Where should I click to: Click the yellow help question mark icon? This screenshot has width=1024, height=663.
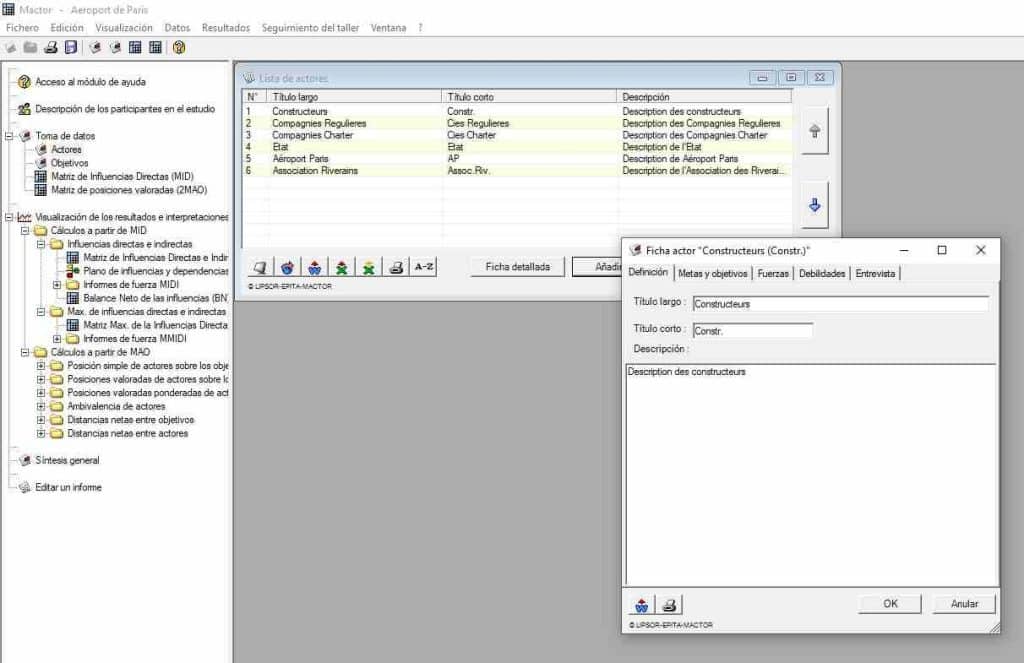pyautogui.click(x=179, y=47)
